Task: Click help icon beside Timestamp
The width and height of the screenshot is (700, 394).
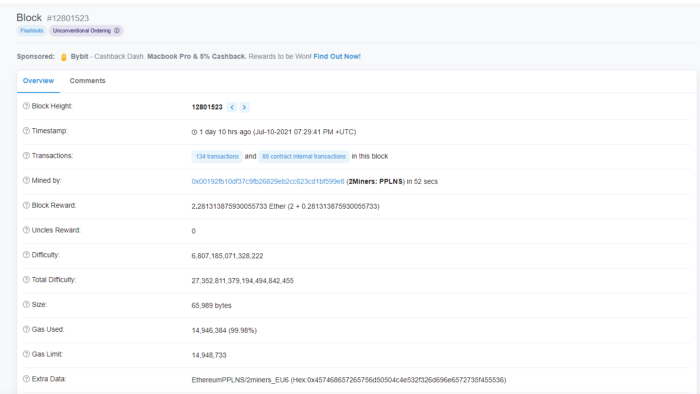Action: click(26, 131)
